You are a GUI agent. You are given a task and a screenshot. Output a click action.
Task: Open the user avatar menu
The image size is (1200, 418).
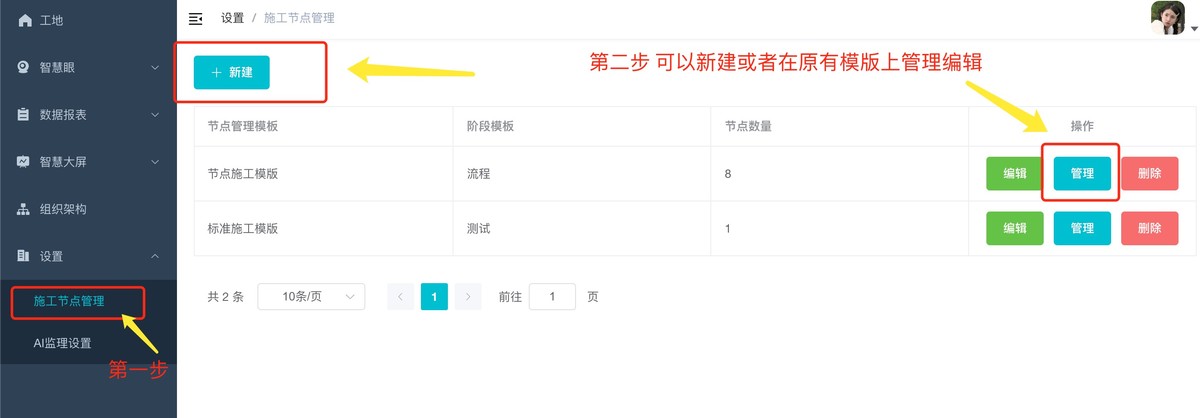click(1168, 18)
